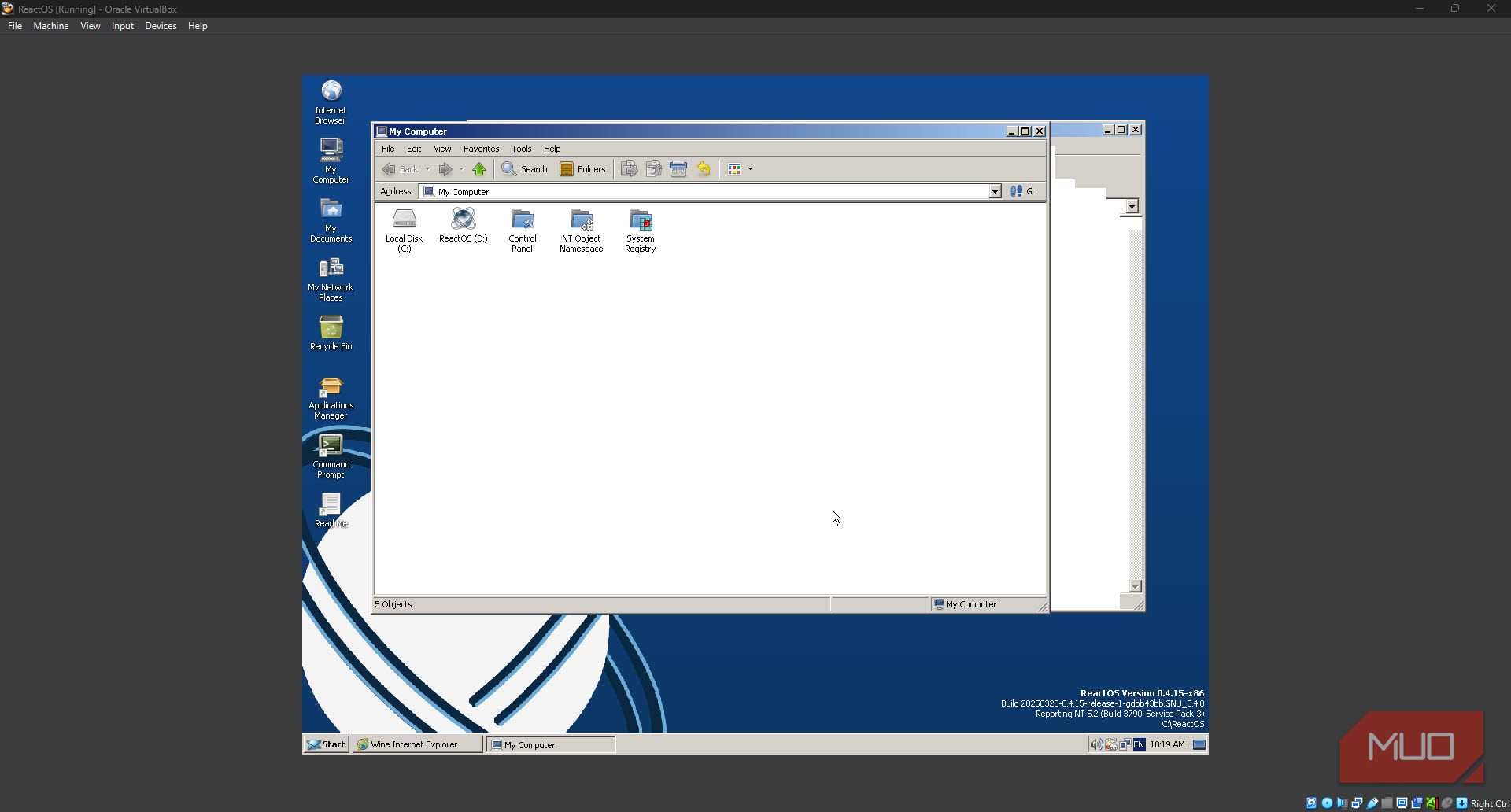1511x812 pixels.
Task: Click the Views toolbar icon
Action: click(734, 169)
